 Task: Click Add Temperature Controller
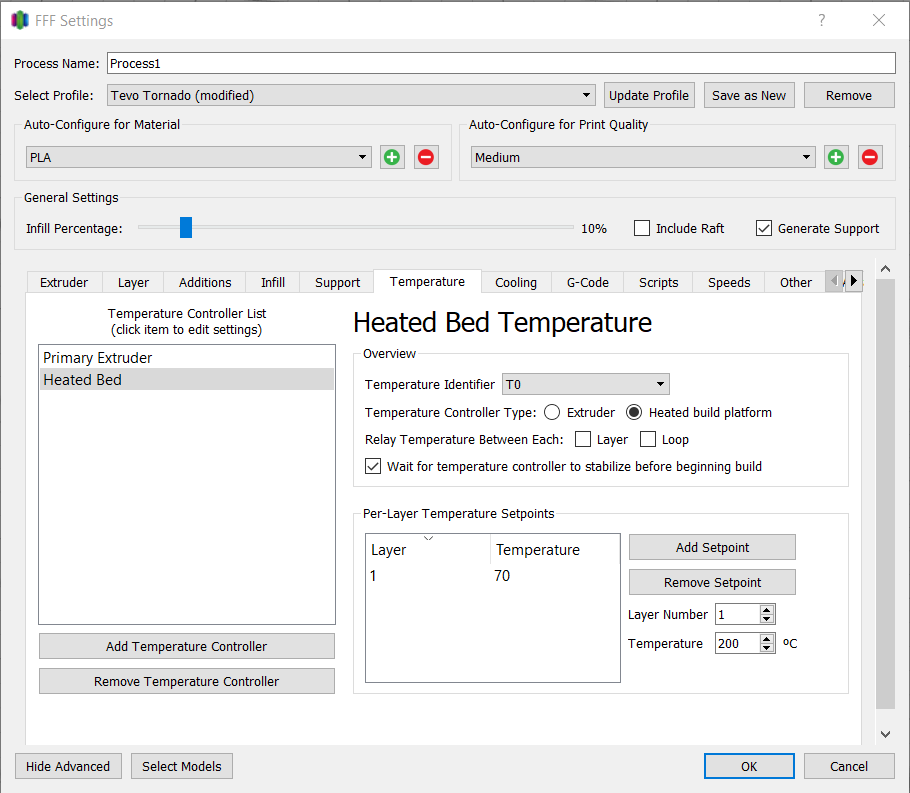click(186, 646)
